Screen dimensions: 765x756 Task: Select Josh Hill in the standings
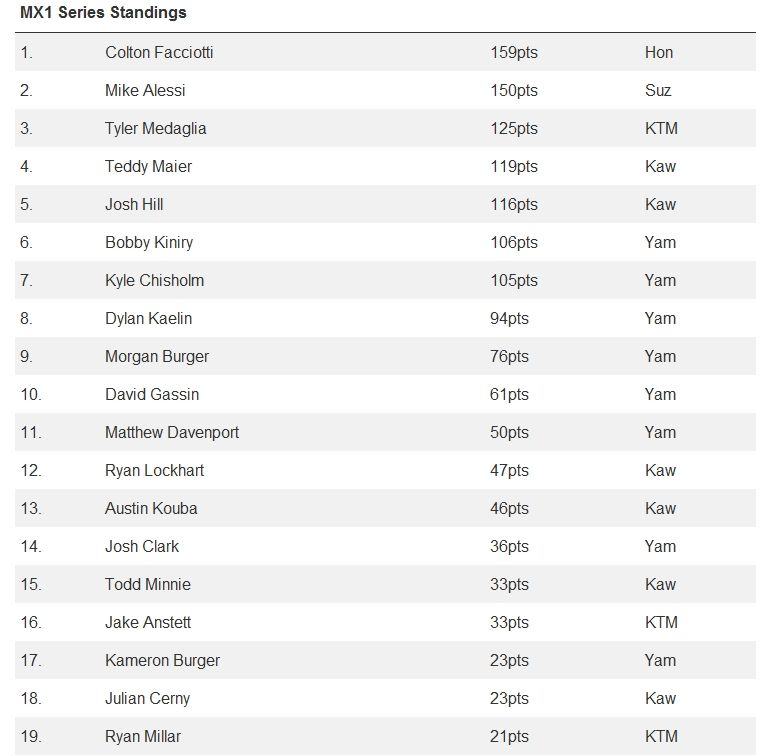pyautogui.click(x=134, y=204)
